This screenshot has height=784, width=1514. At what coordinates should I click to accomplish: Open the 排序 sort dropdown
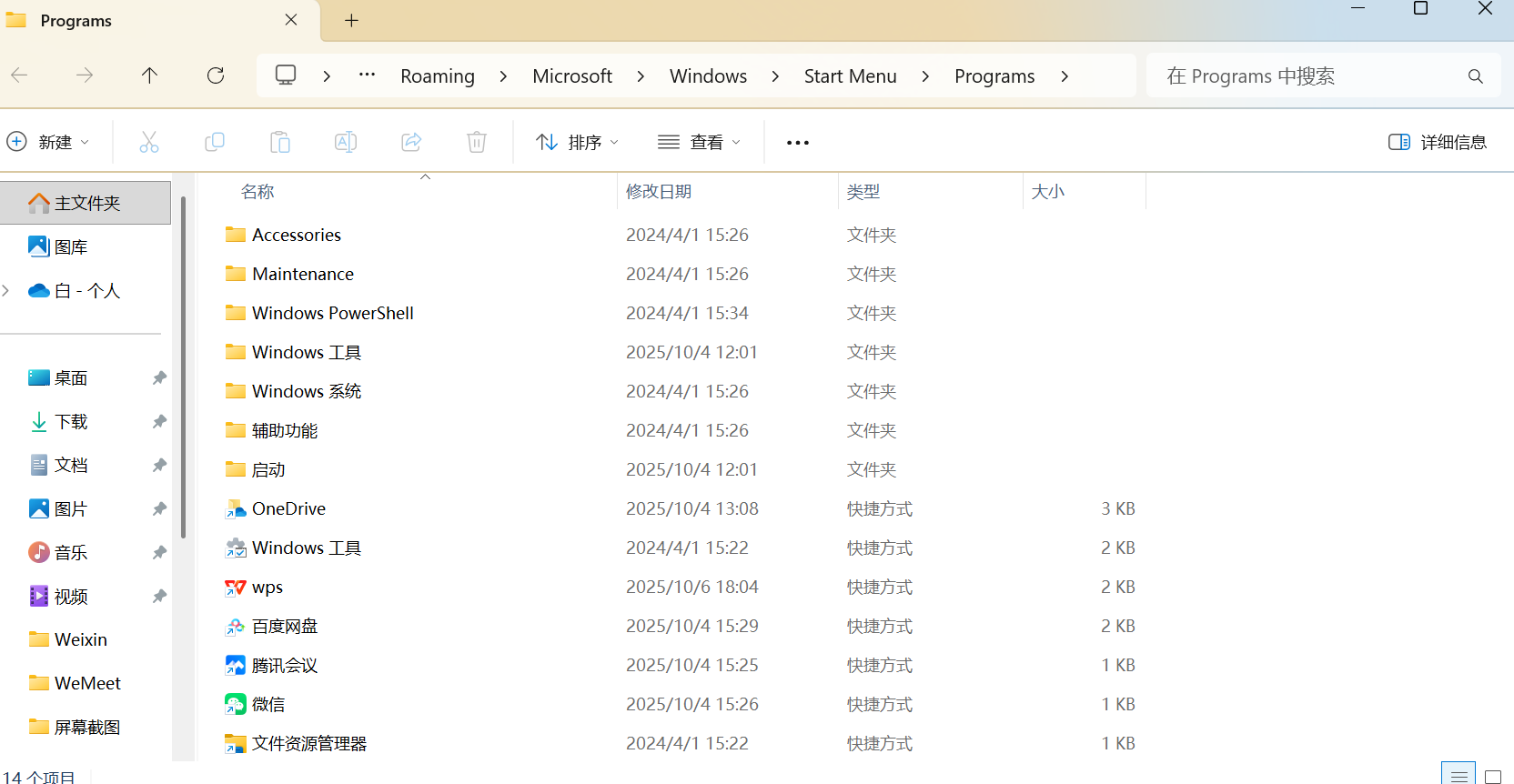tap(578, 142)
